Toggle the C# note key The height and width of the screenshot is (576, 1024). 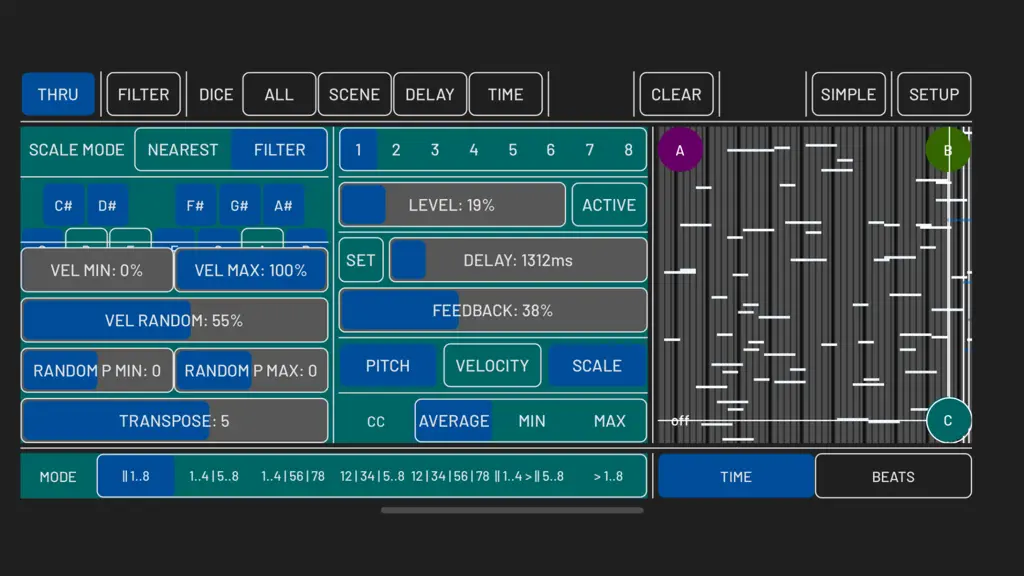63,206
